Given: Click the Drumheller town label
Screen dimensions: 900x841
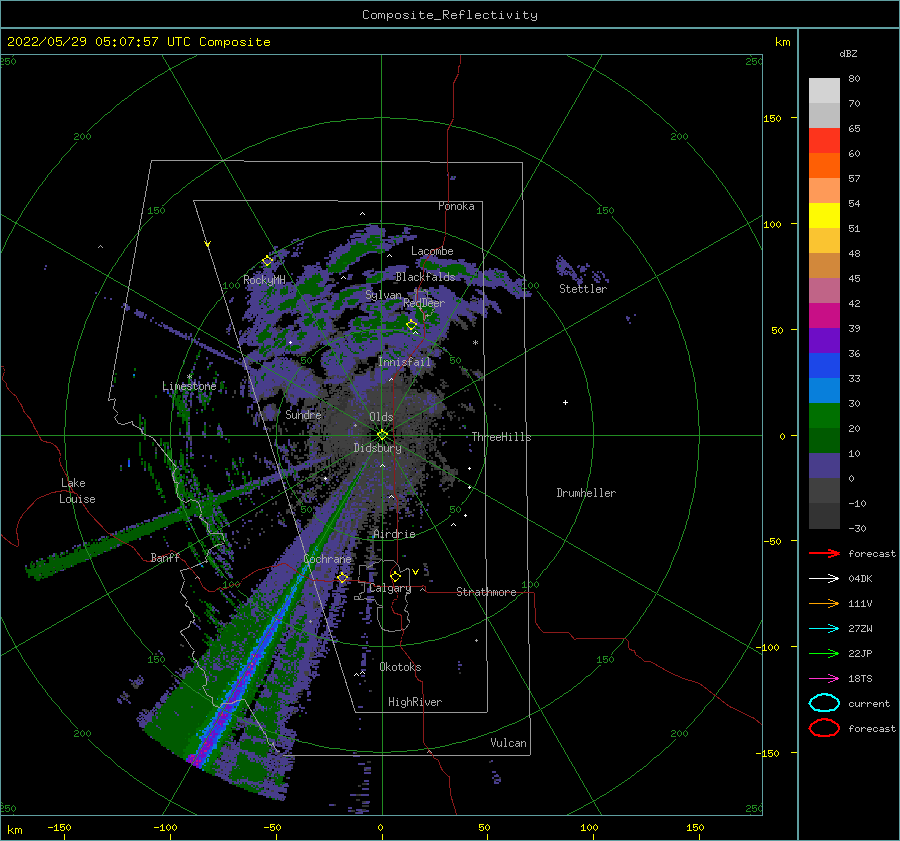Looking at the screenshot, I should click(586, 493).
